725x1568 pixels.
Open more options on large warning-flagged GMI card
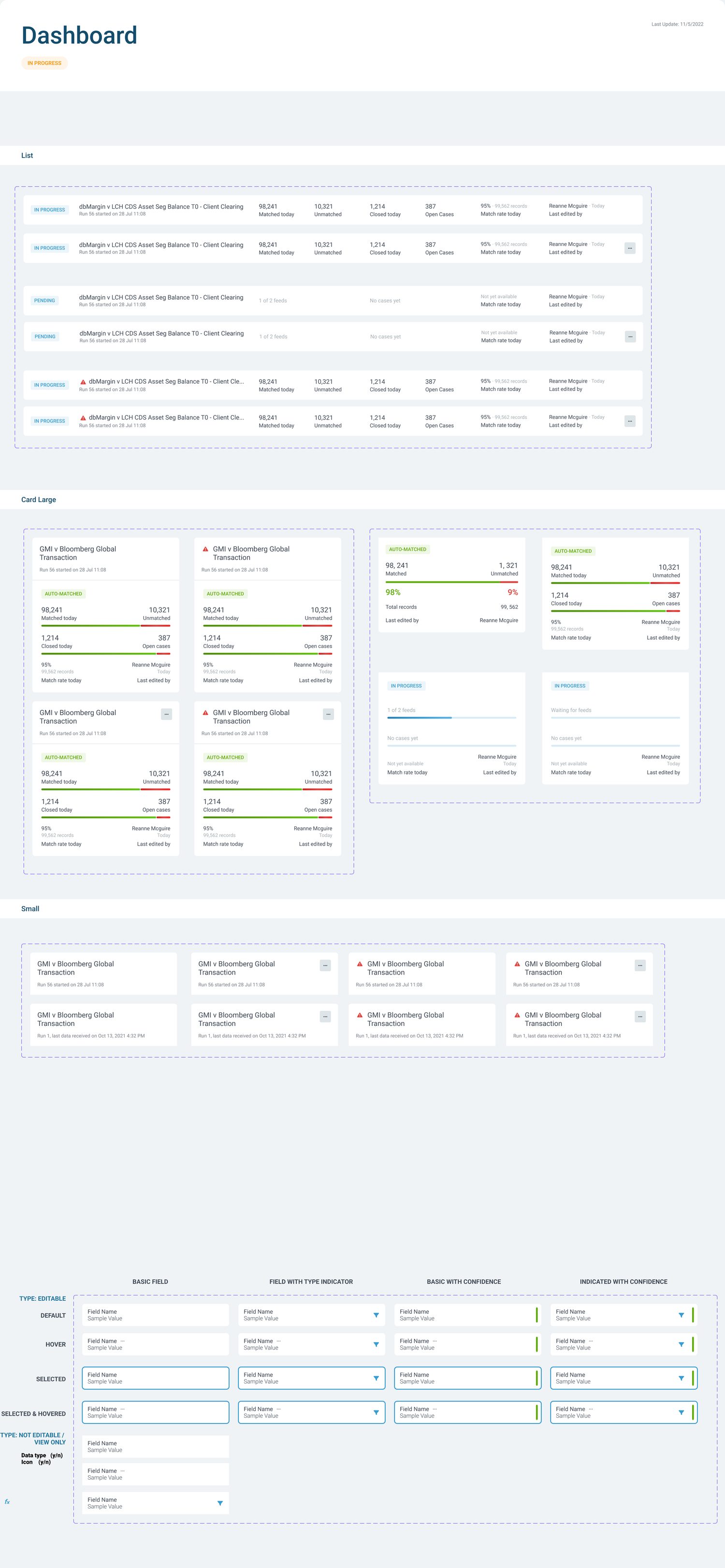click(328, 714)
